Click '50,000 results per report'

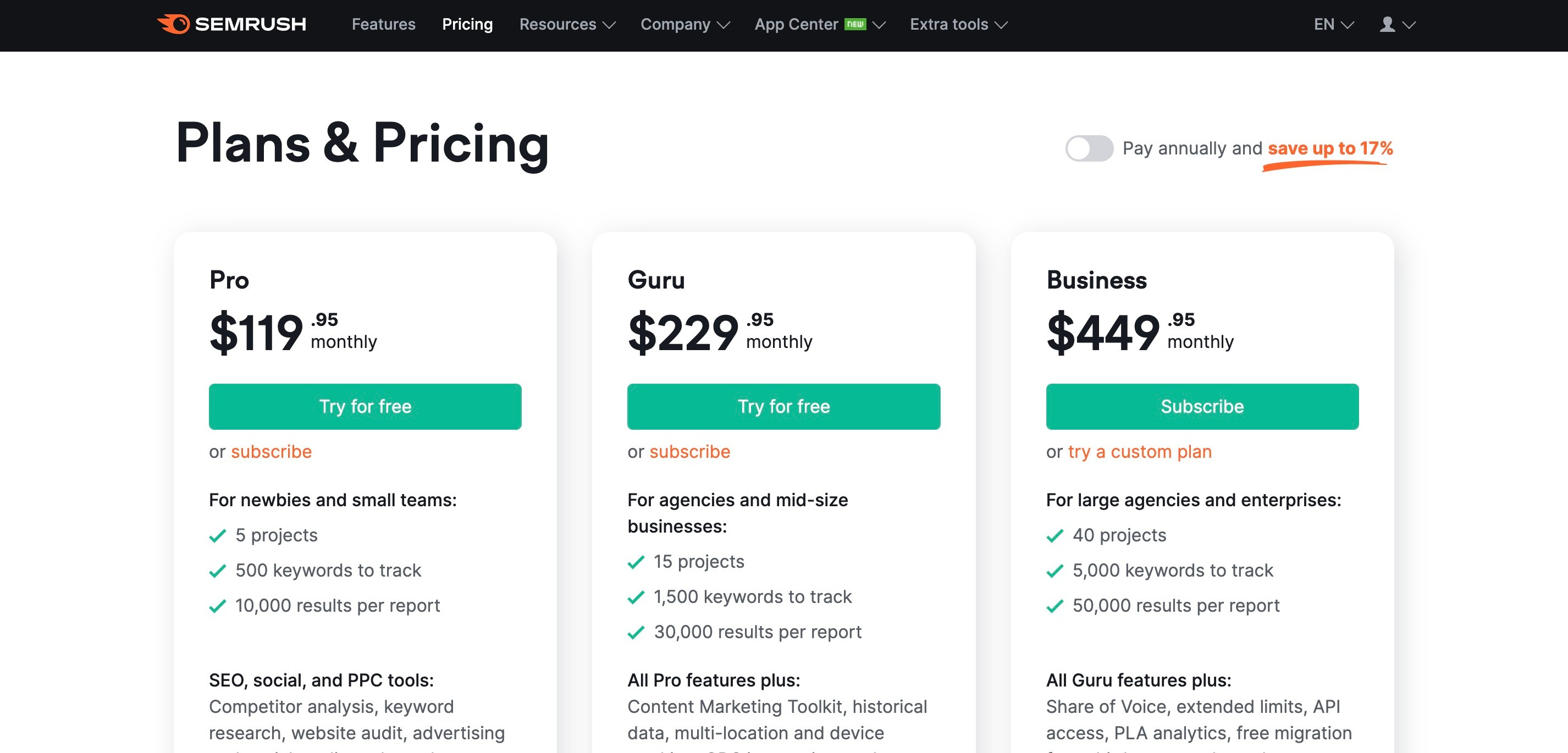(x=1176, y=606)
